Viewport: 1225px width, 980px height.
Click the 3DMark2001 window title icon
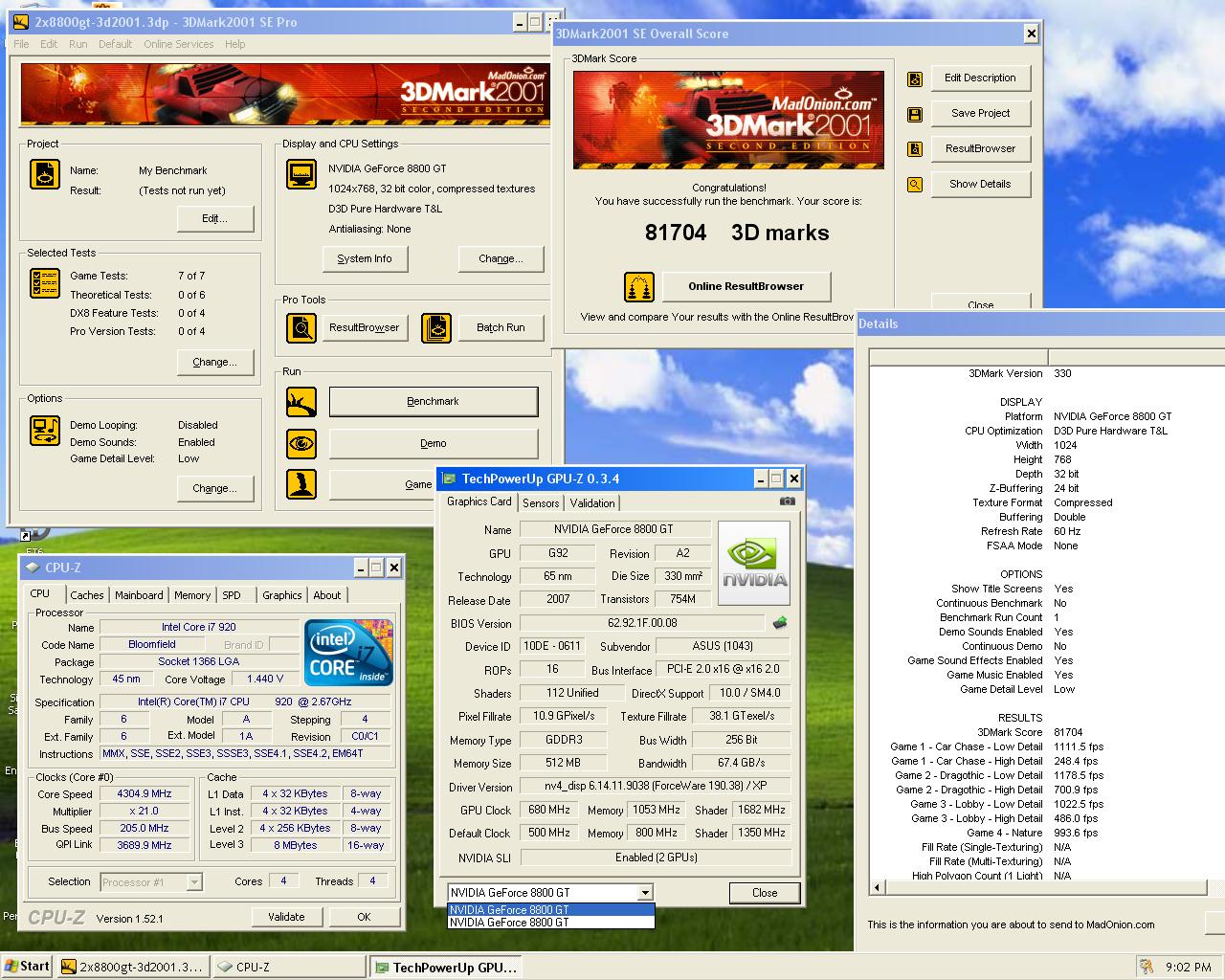[x=20, y=21]
